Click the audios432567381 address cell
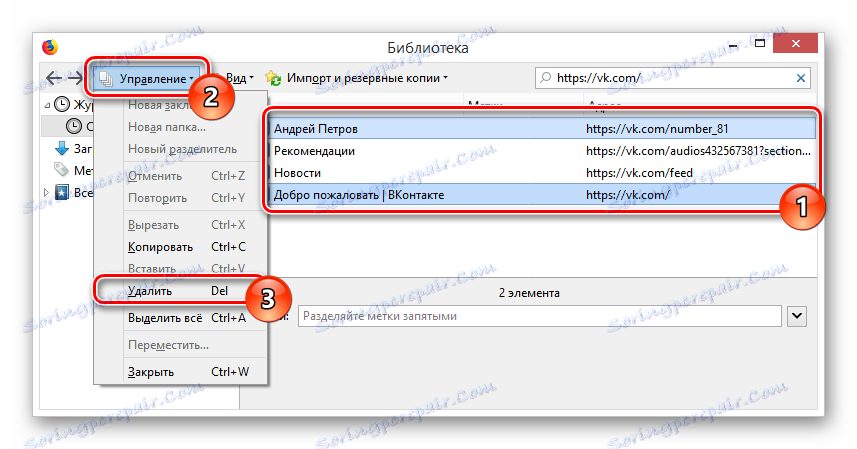 click(x=698, y=151)
